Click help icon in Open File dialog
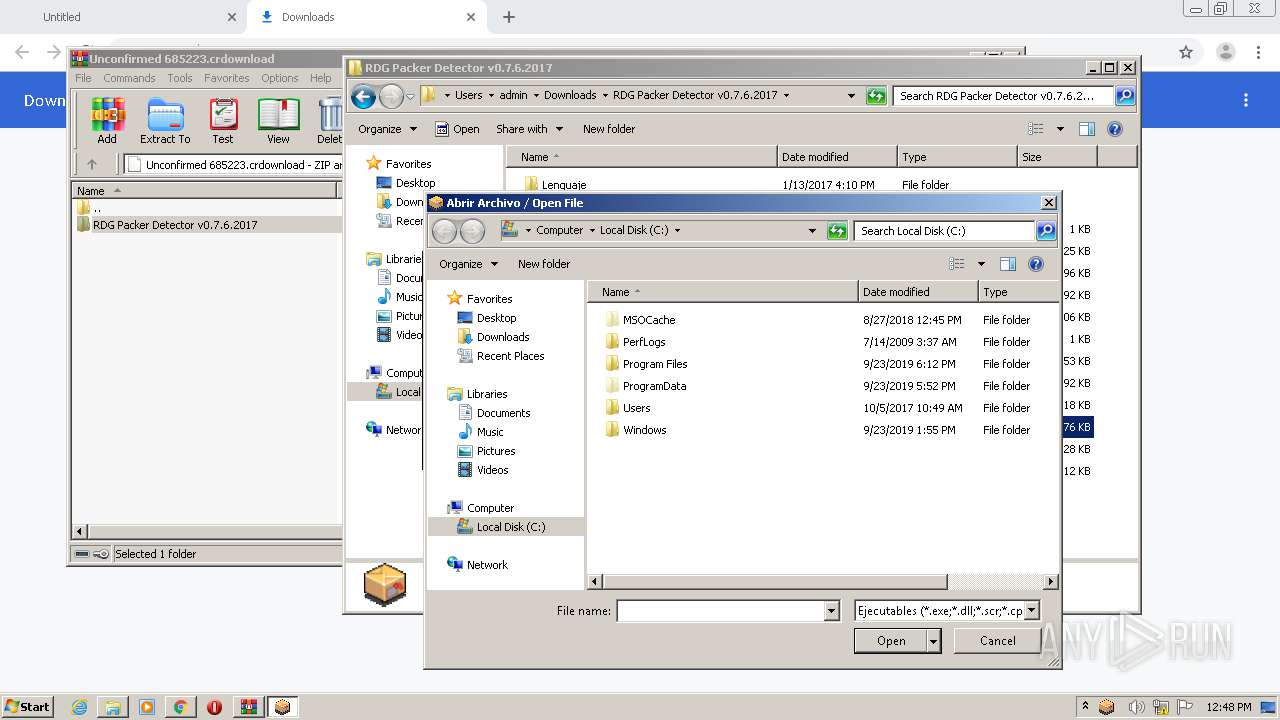The image size is (1280, 720). (1036, 264)
